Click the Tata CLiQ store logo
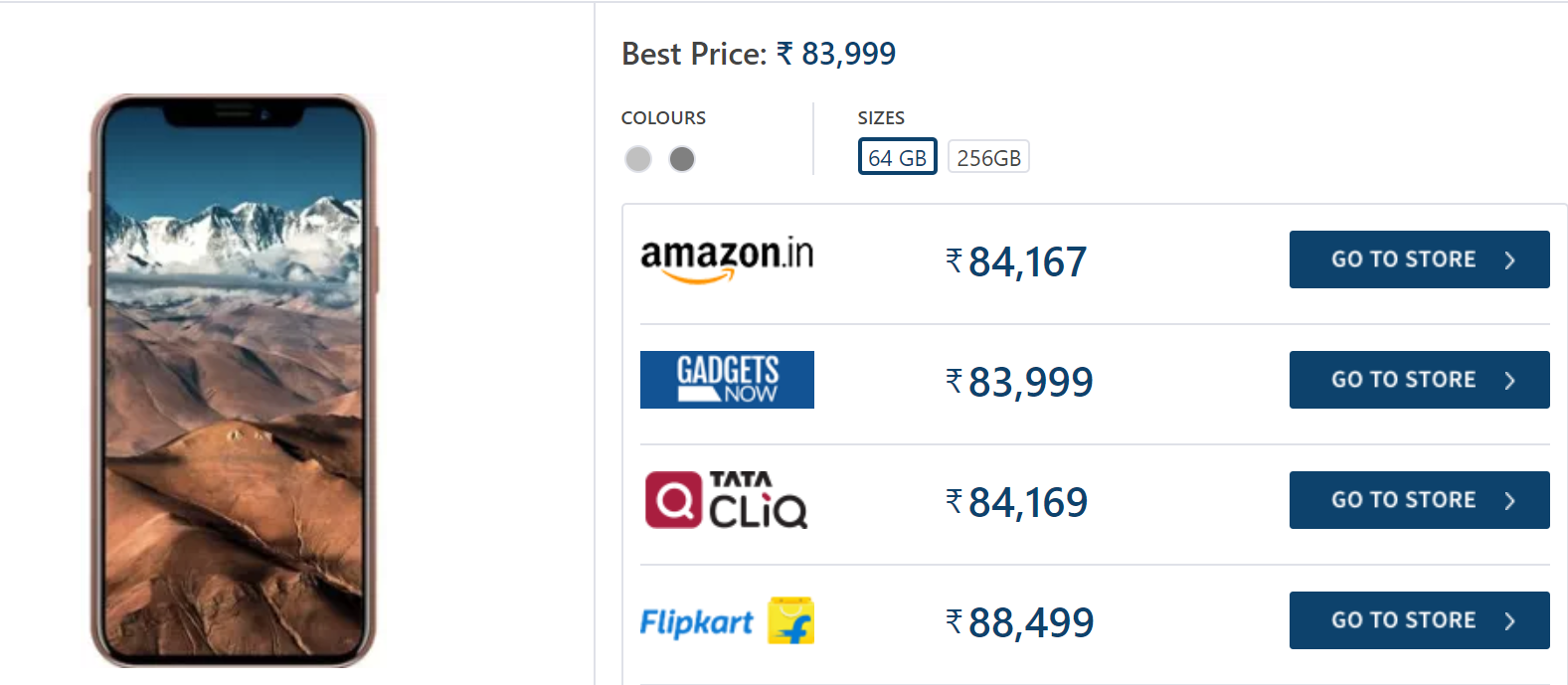 click(x=727, y=499)
